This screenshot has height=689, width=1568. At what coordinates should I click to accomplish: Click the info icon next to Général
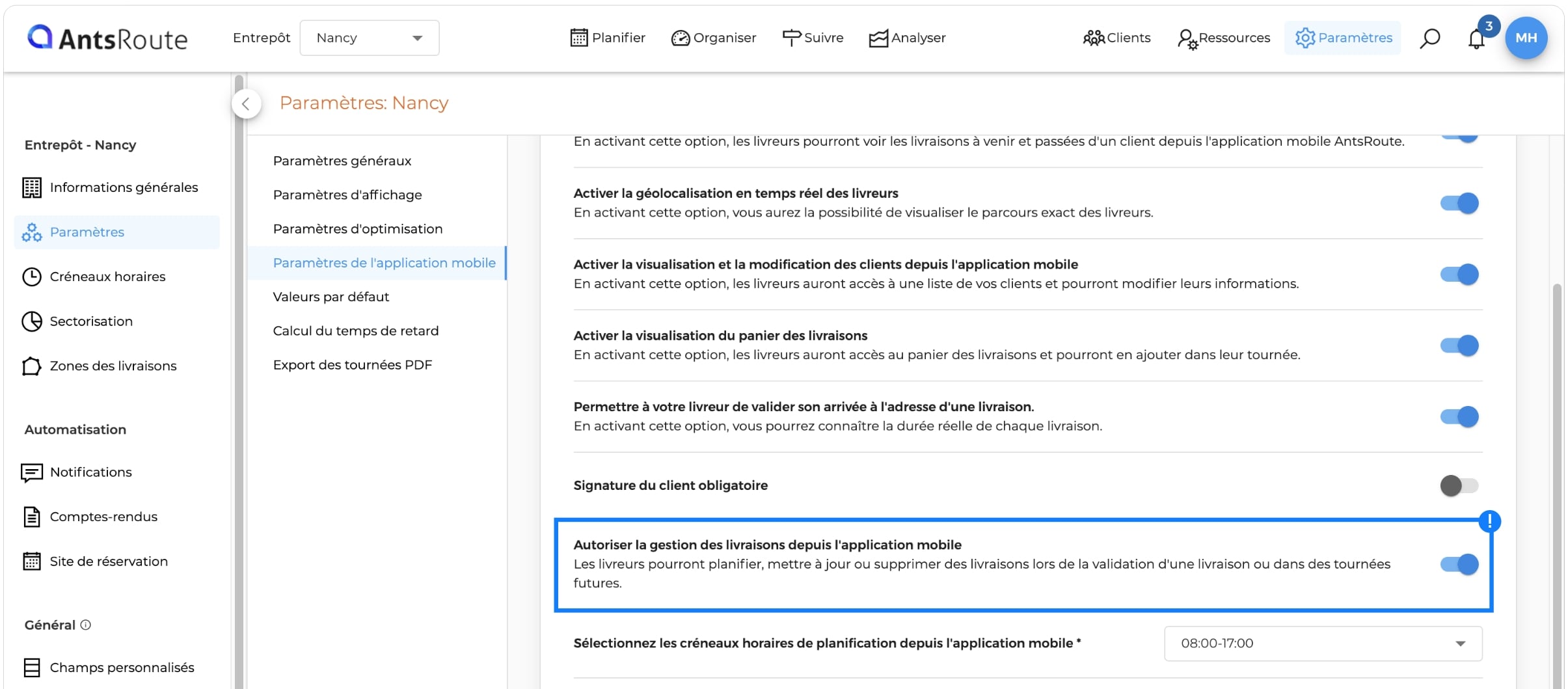(86, 625)
